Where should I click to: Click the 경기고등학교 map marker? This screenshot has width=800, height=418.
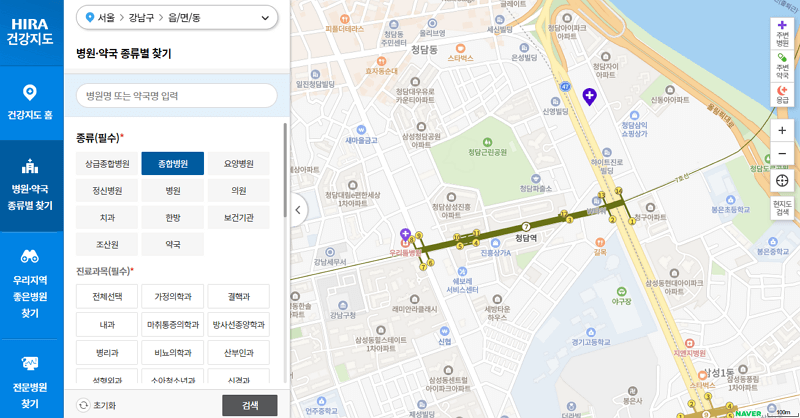(591, 332)
